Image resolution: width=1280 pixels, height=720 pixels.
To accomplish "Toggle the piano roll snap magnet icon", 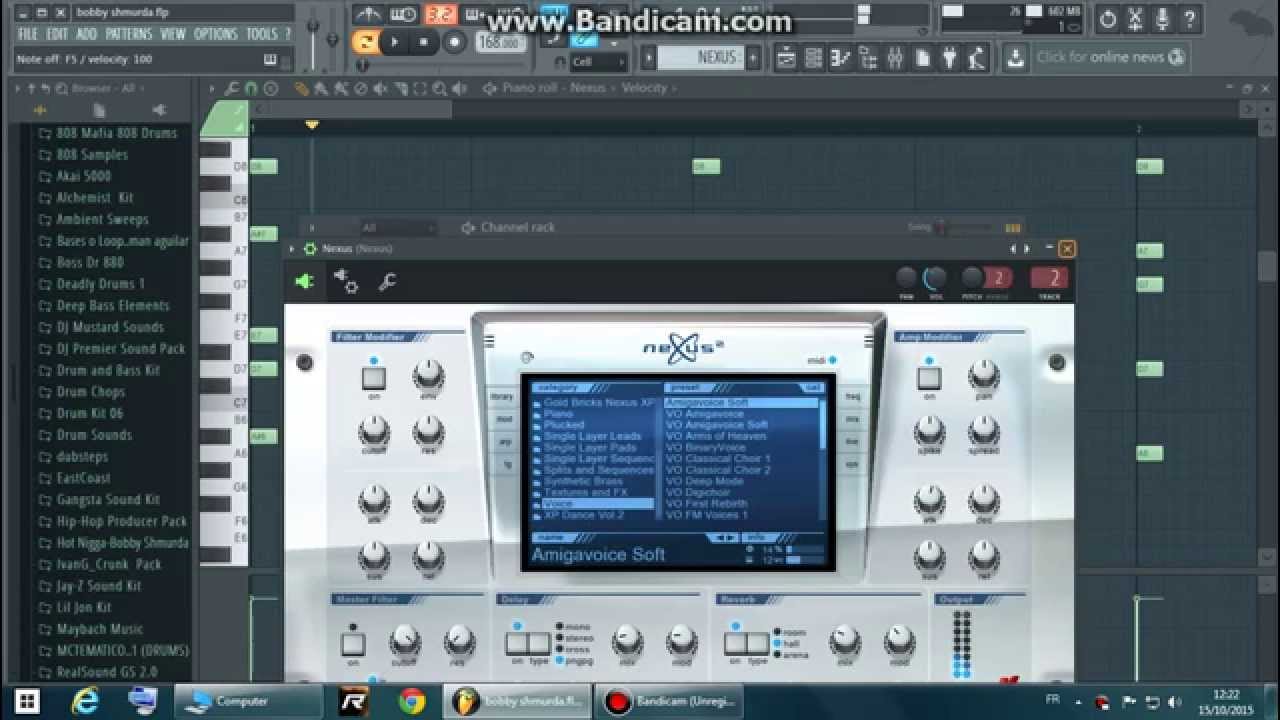I will [x=253, y=88].
